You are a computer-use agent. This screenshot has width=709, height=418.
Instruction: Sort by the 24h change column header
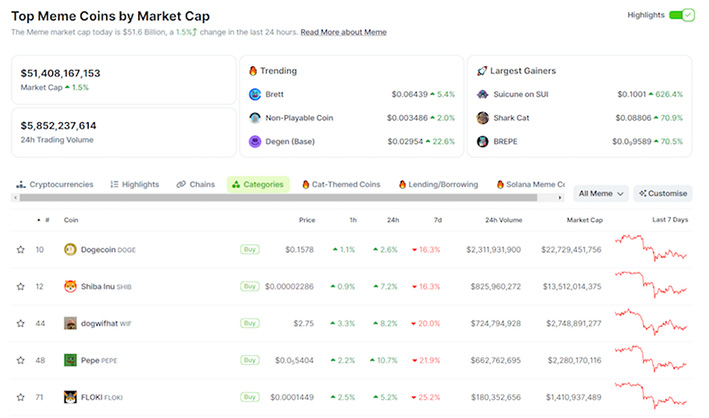click(x=393, y=220)
